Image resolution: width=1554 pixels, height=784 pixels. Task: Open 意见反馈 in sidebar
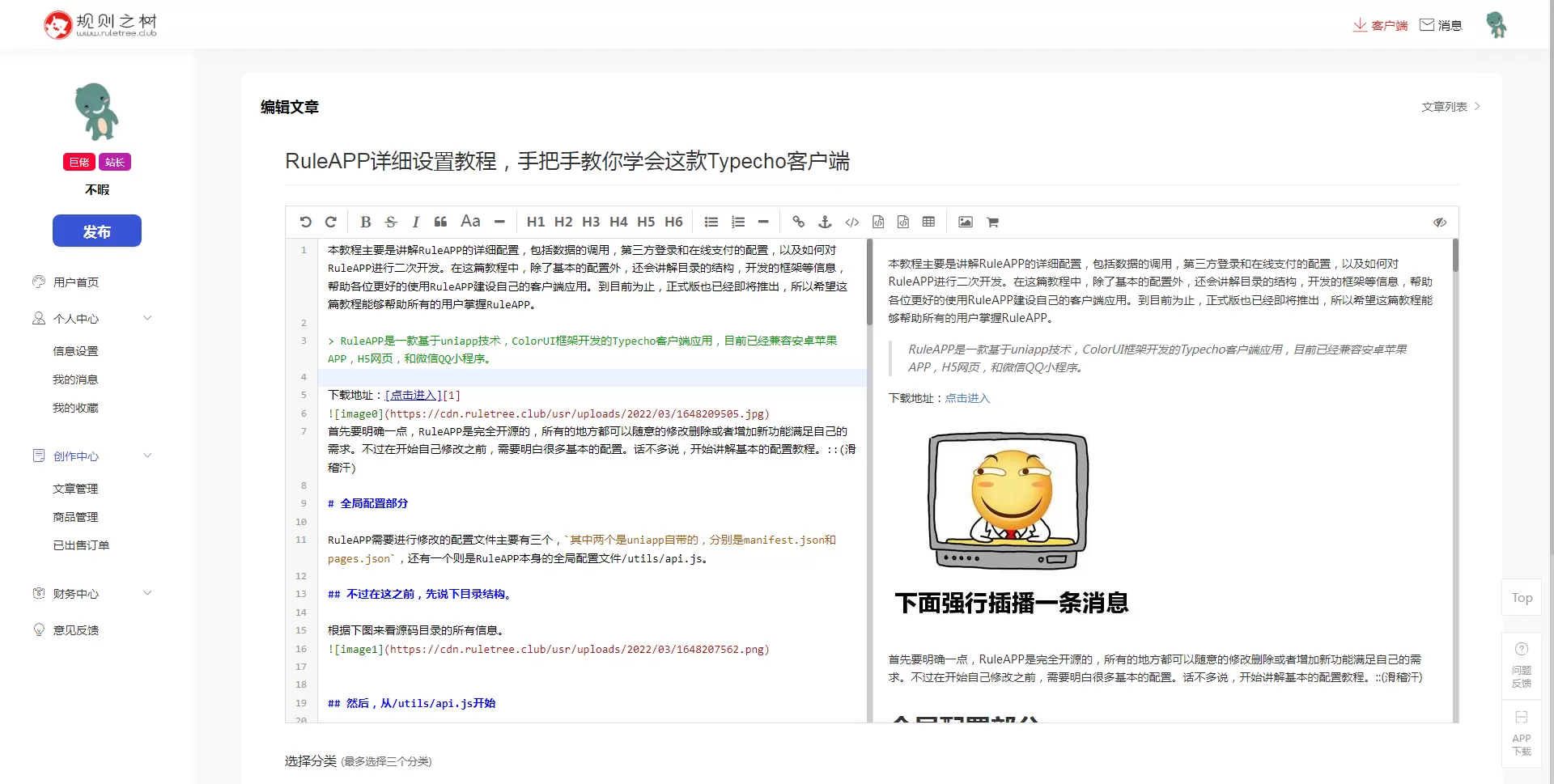pyautogui.click(x=76, y=629)
